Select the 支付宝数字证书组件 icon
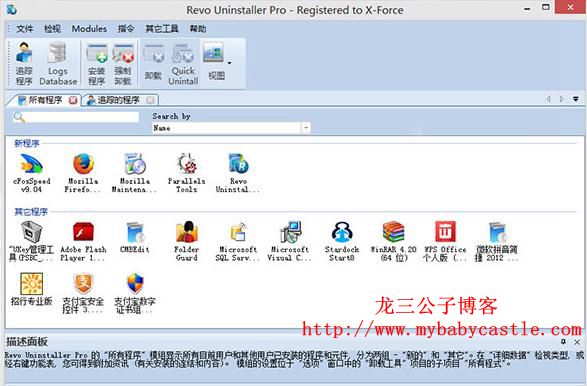 (x=135, y=293)
